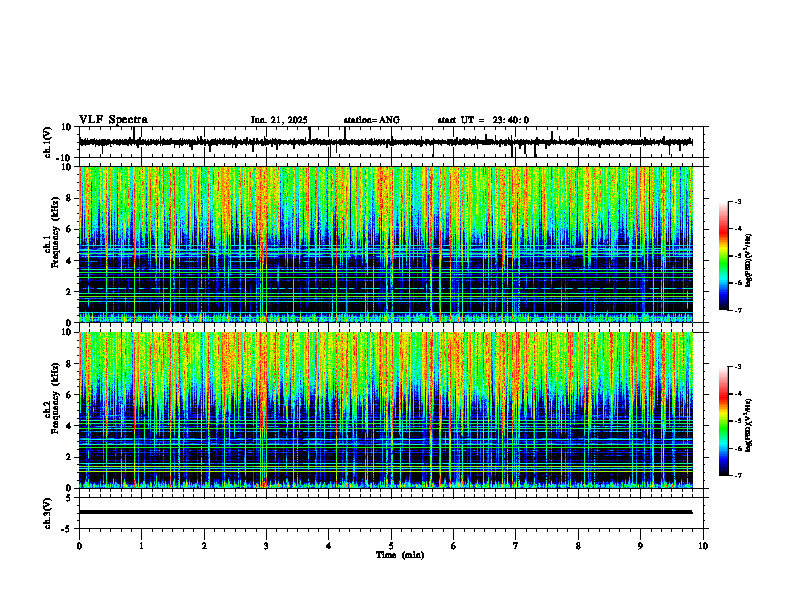Click time axis tick label '2'

204,546
